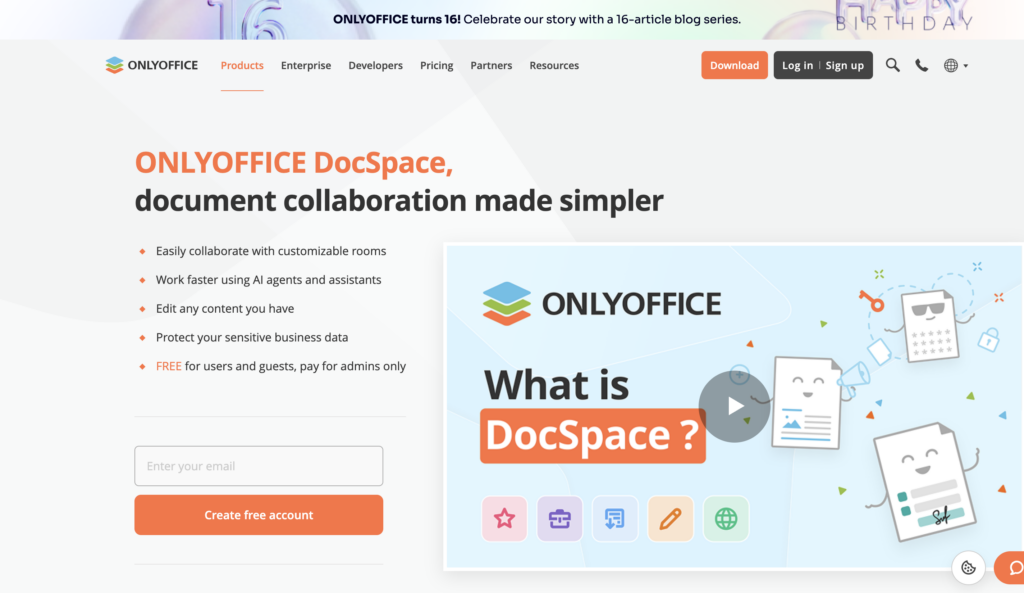Click the ONLYOFFICE logo in the header

(x=152, y=65)
